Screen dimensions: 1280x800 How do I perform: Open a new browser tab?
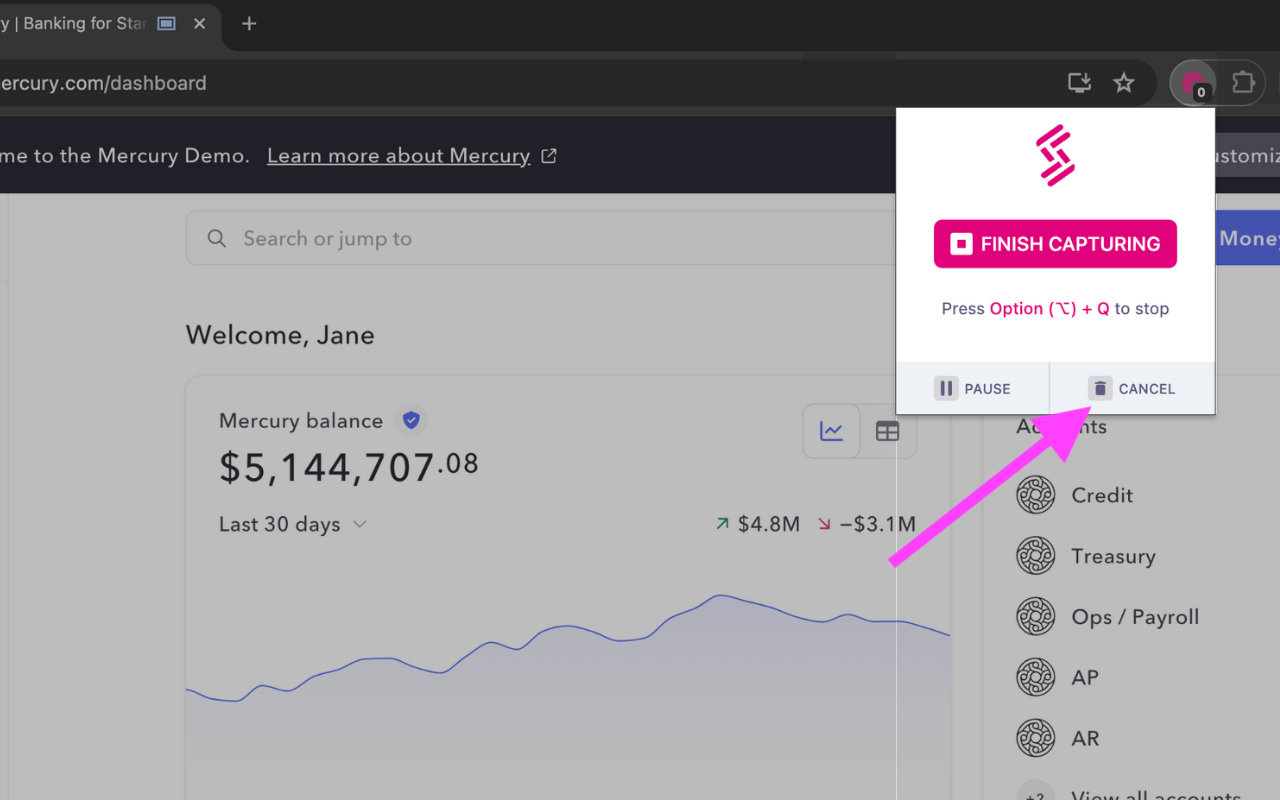[249, 23]
